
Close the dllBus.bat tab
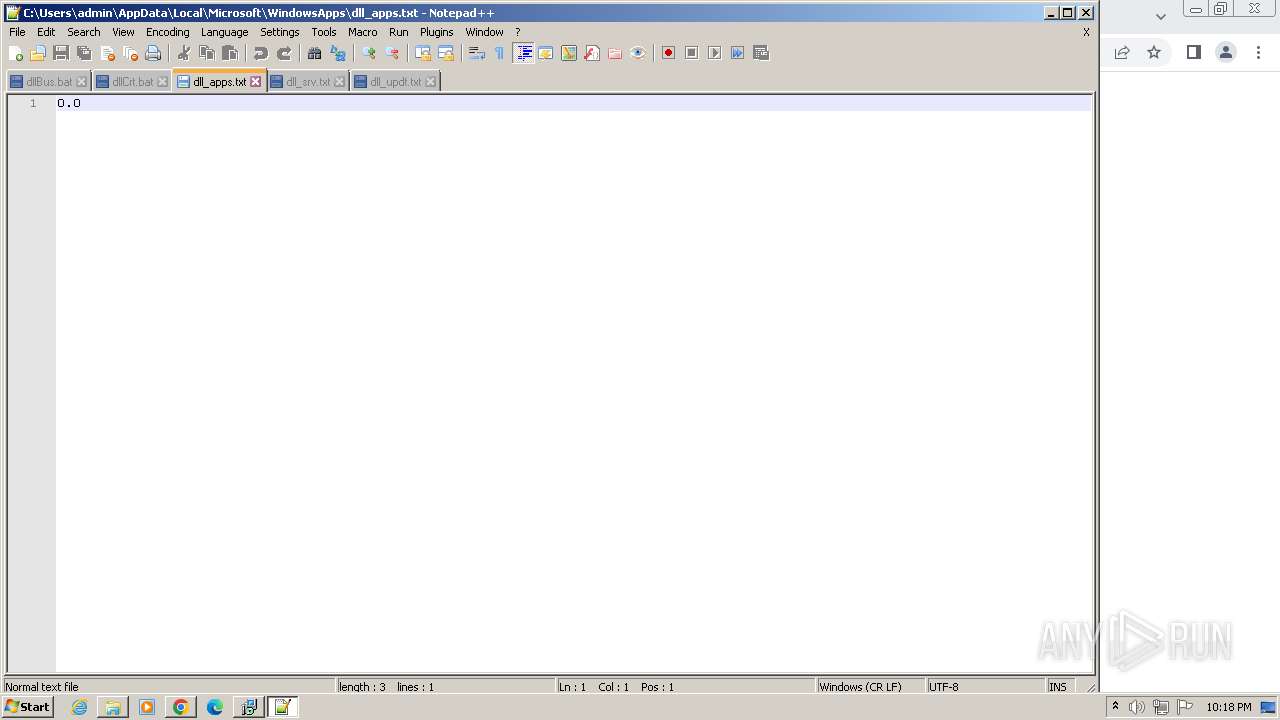(x=82, y=82)
